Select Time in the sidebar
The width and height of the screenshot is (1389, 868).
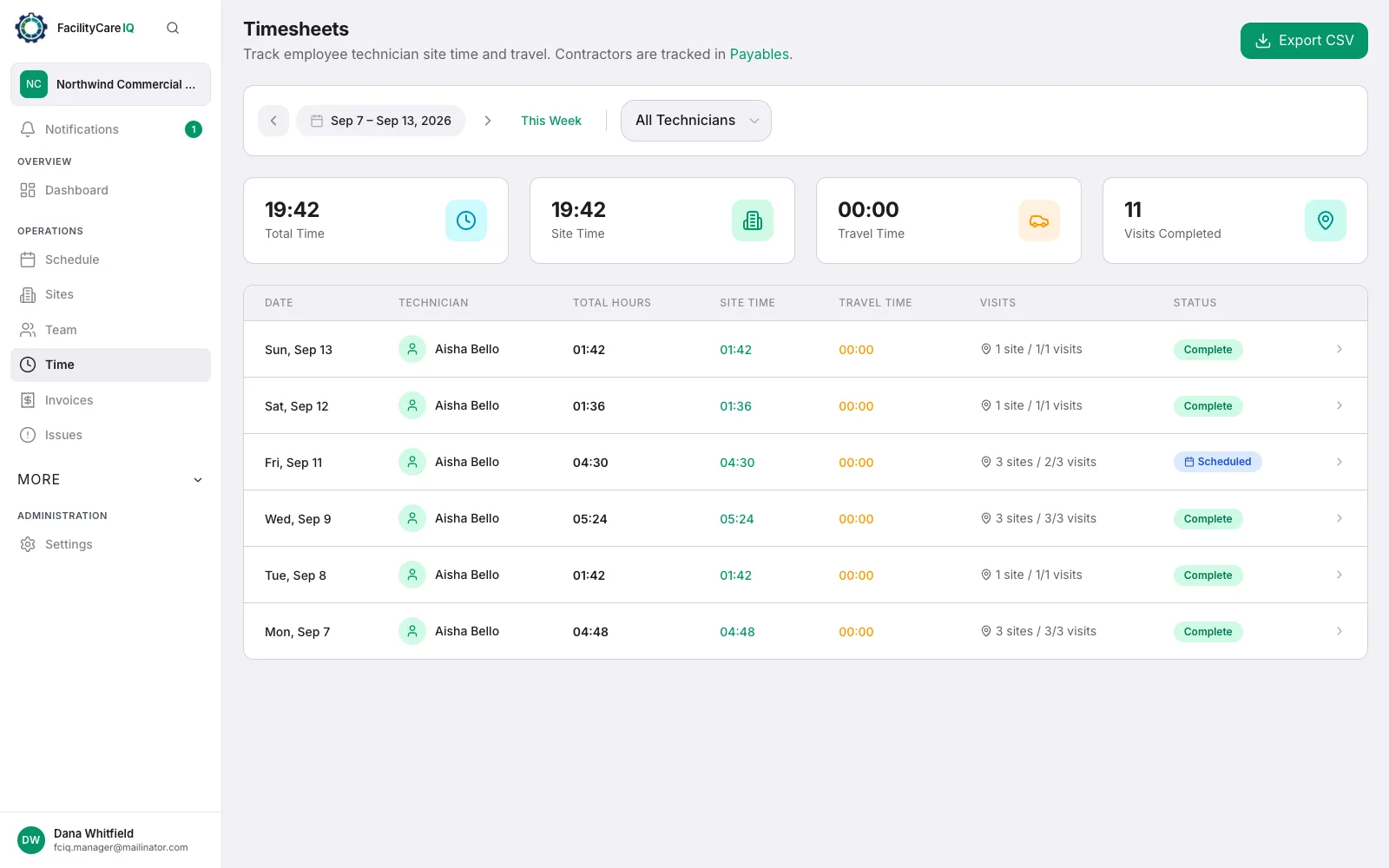point(110,365)
